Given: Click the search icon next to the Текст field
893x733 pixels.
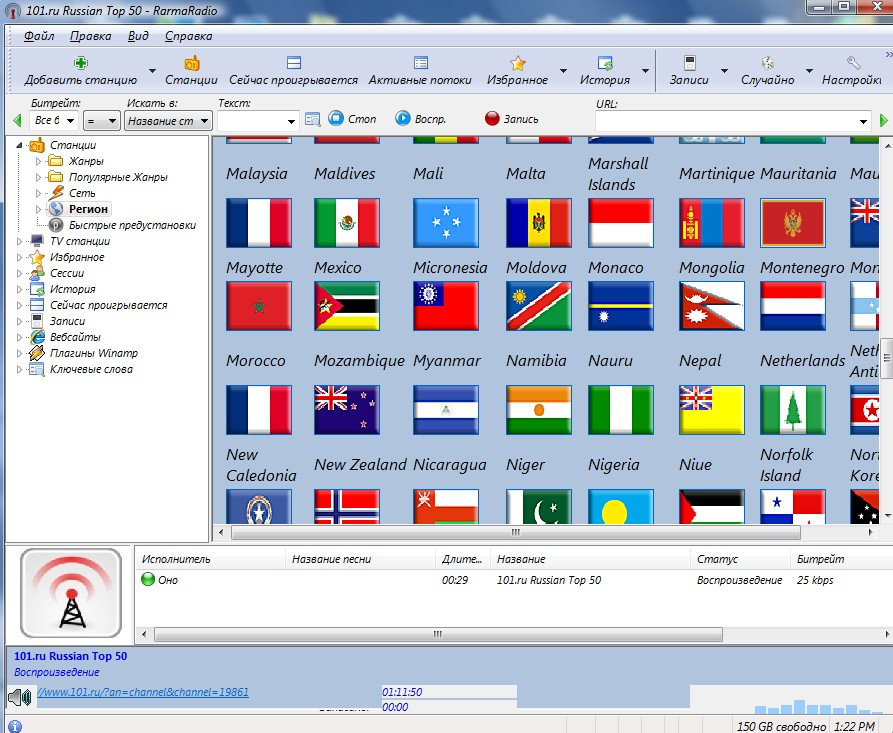Looking at the screenshot, I should pos(313,120).
